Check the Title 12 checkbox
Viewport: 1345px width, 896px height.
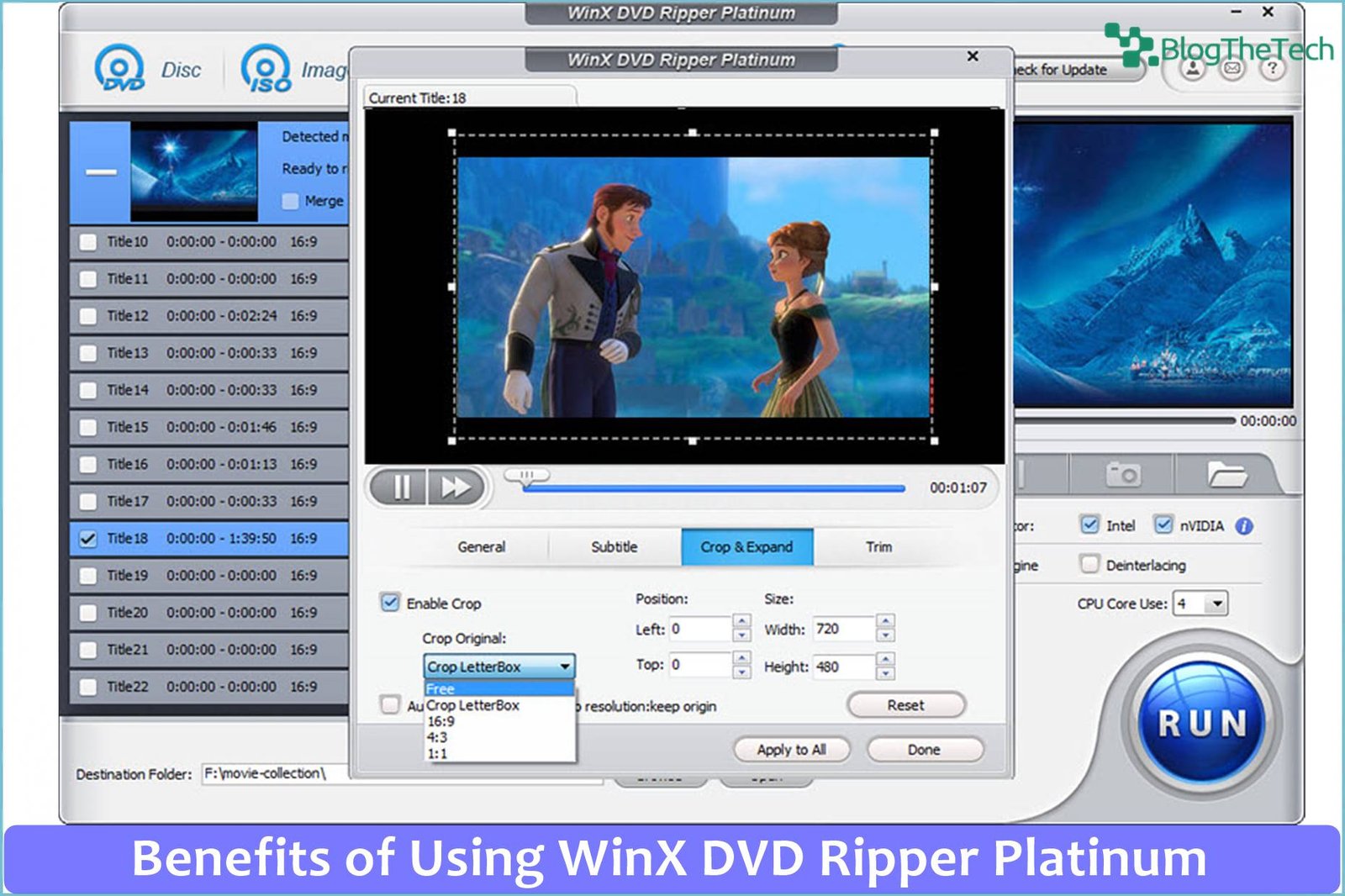pyautogui.click(x=88, y=316)
